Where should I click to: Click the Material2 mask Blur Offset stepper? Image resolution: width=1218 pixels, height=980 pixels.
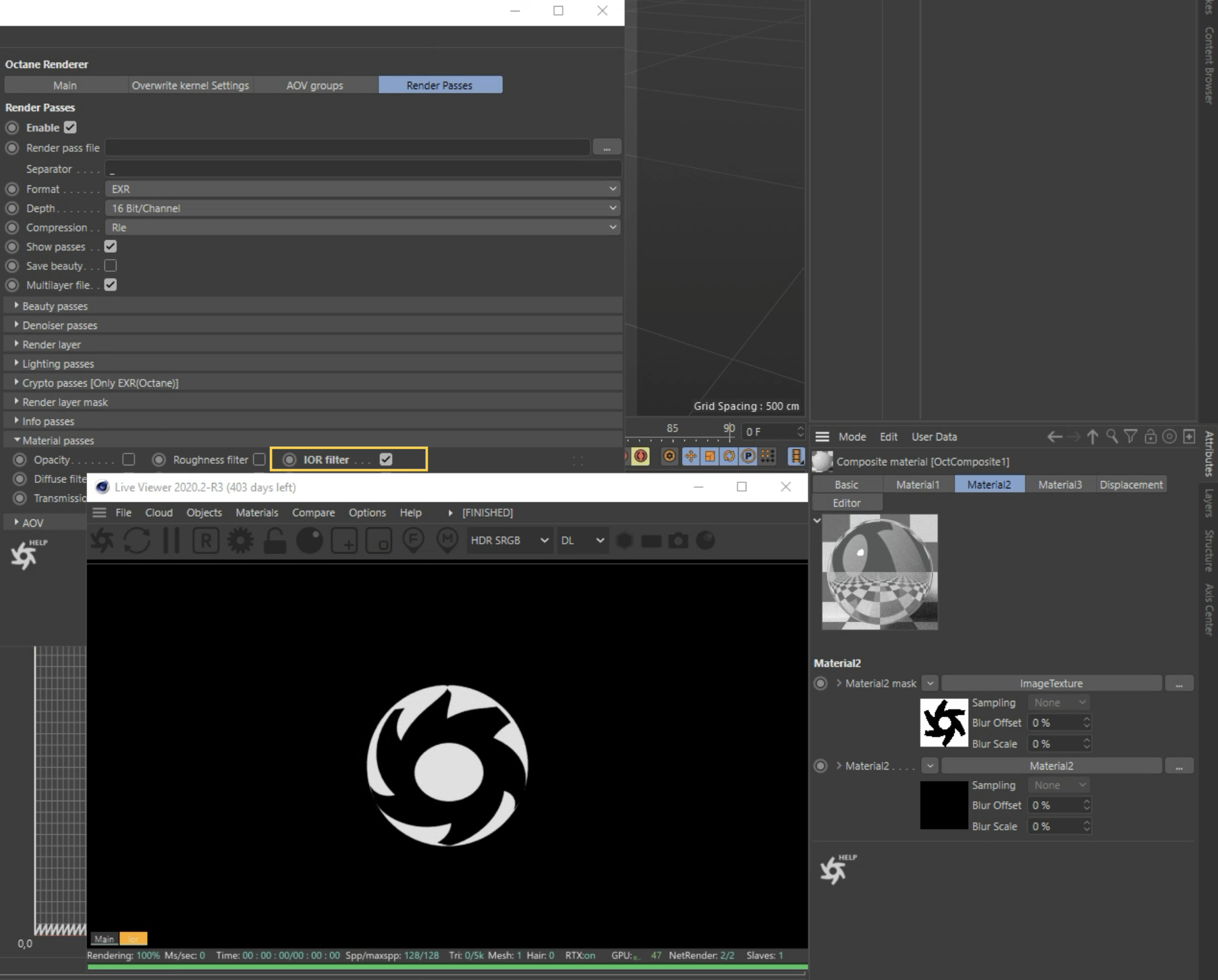[1086, 722]
